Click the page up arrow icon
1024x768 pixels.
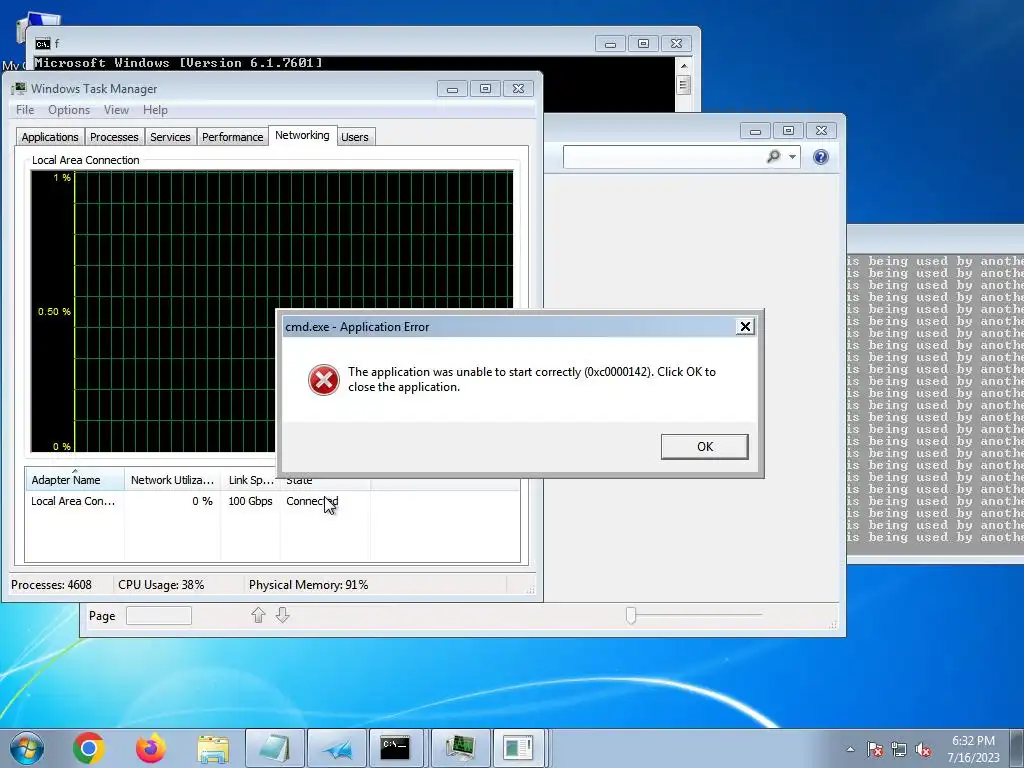point(258,615)
